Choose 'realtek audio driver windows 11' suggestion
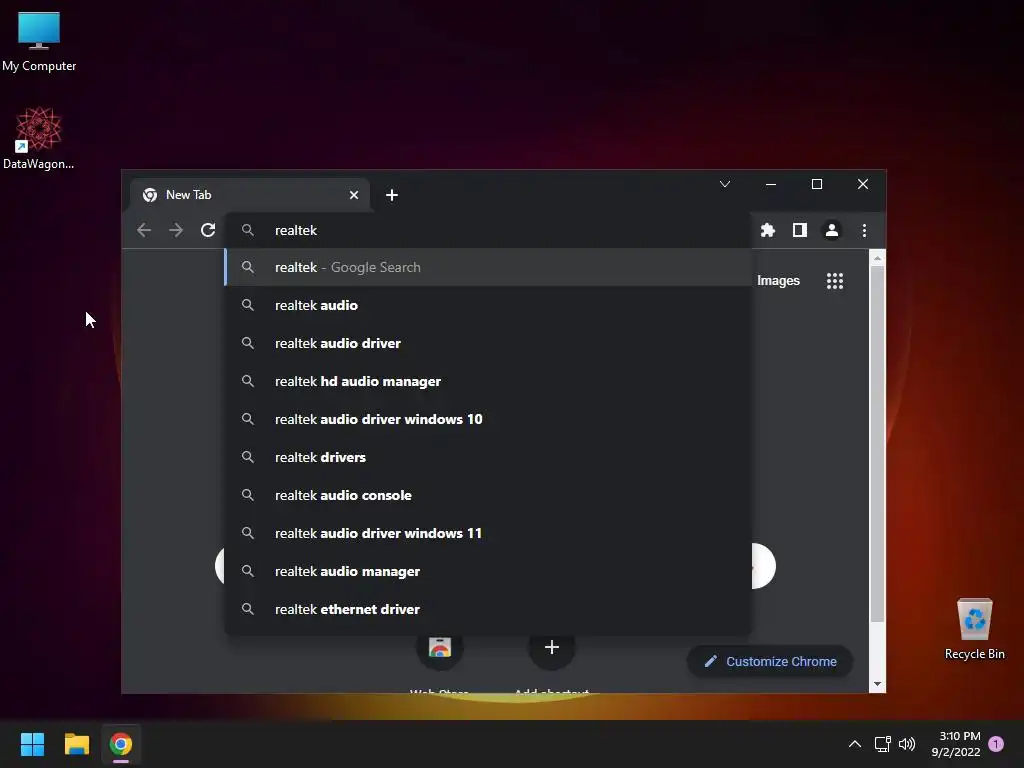Screen dimensions: 1024x768 pos(487,533)
